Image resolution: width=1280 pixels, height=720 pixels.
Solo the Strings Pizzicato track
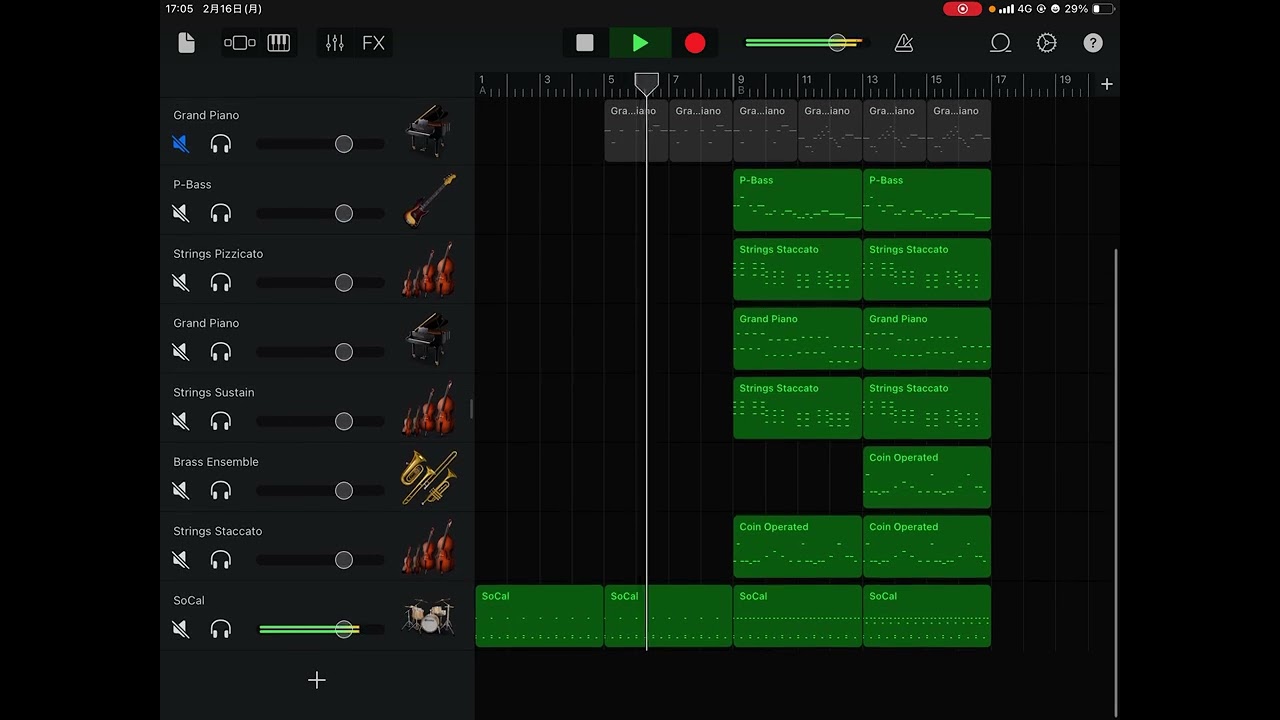(221, 283)
